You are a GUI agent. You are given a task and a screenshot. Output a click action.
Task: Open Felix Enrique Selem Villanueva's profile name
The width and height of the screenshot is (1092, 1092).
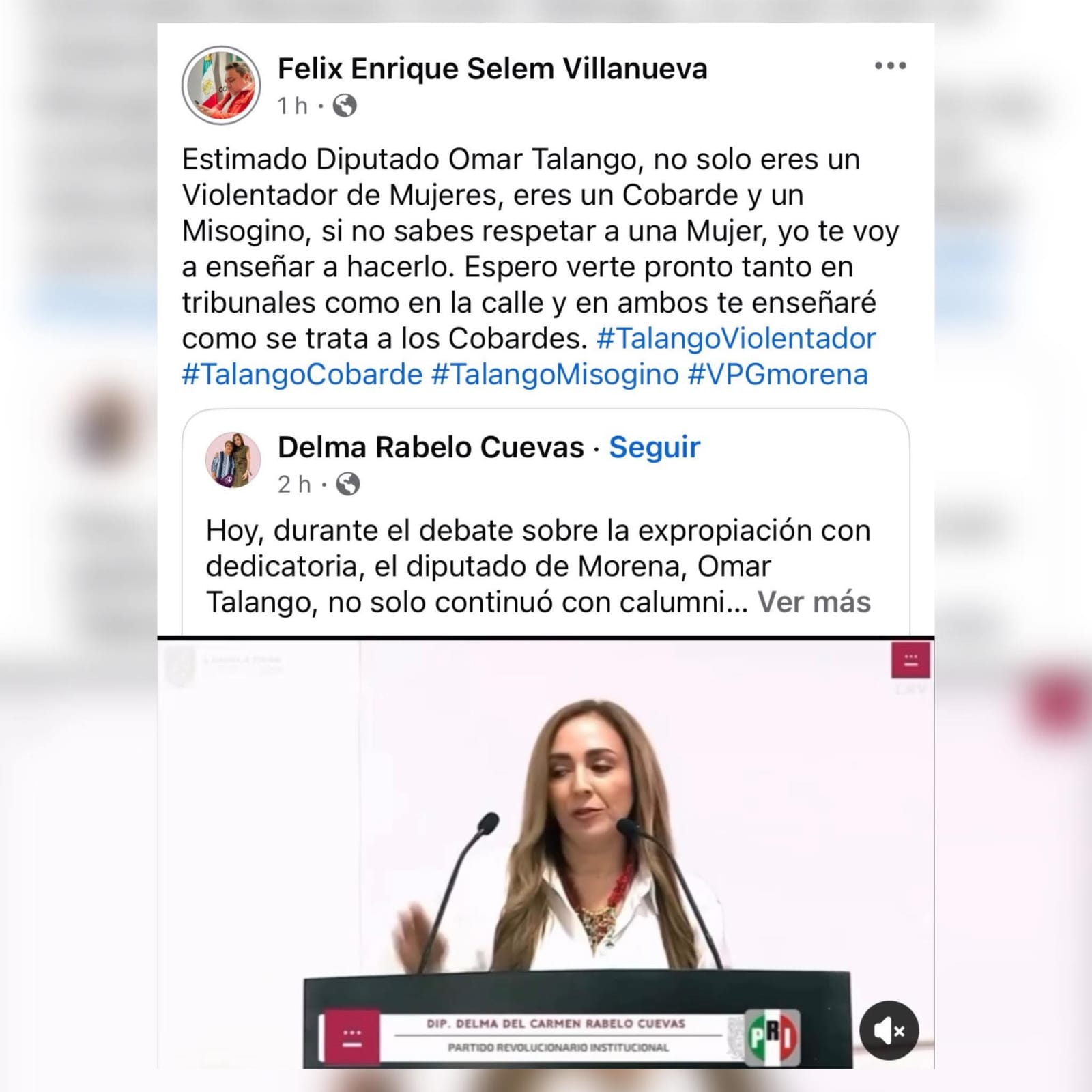point(493,69)
